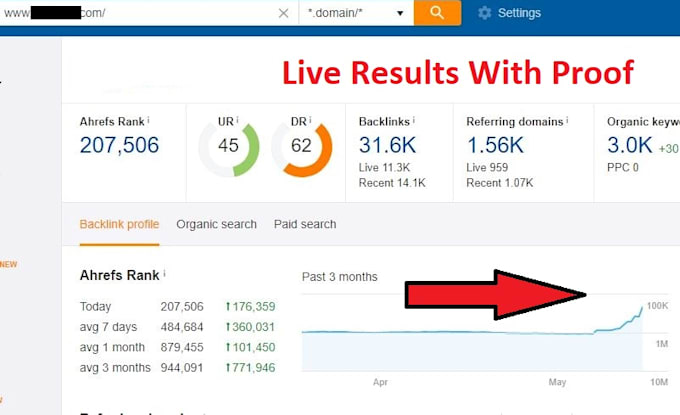
Task: Open the 31.6K backlinks count
Action: (x=387, y=145)
